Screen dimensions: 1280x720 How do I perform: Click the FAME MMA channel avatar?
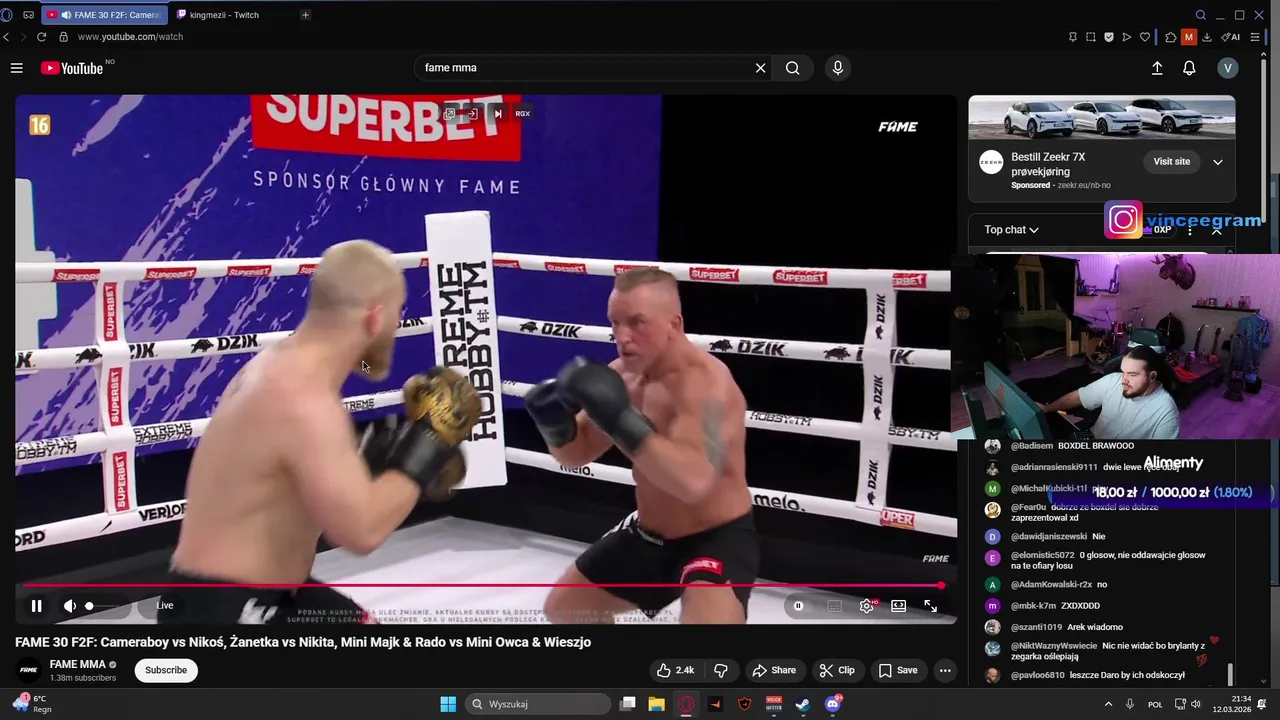29,670
